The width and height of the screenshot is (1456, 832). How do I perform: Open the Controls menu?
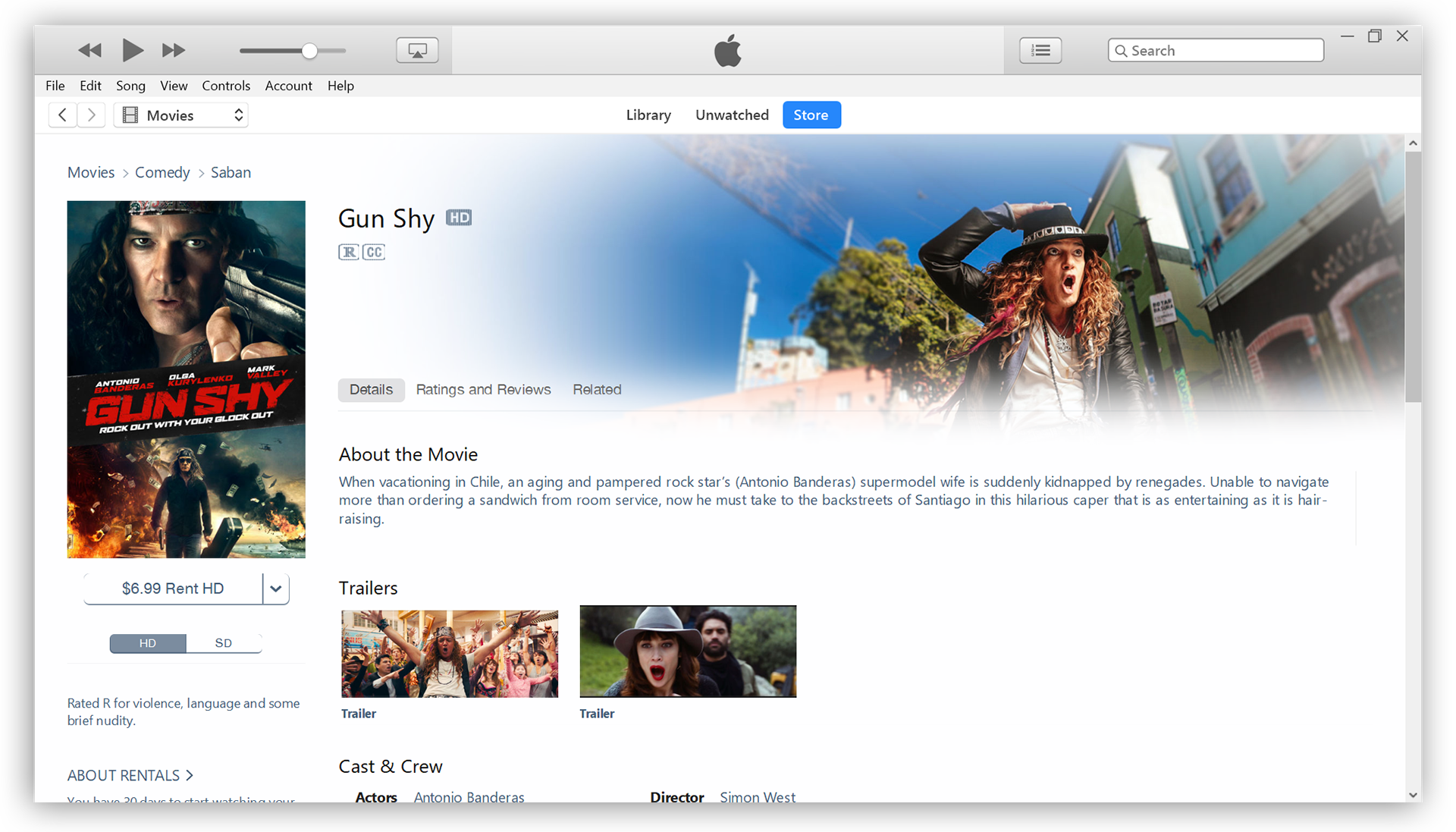click(226, 86)
